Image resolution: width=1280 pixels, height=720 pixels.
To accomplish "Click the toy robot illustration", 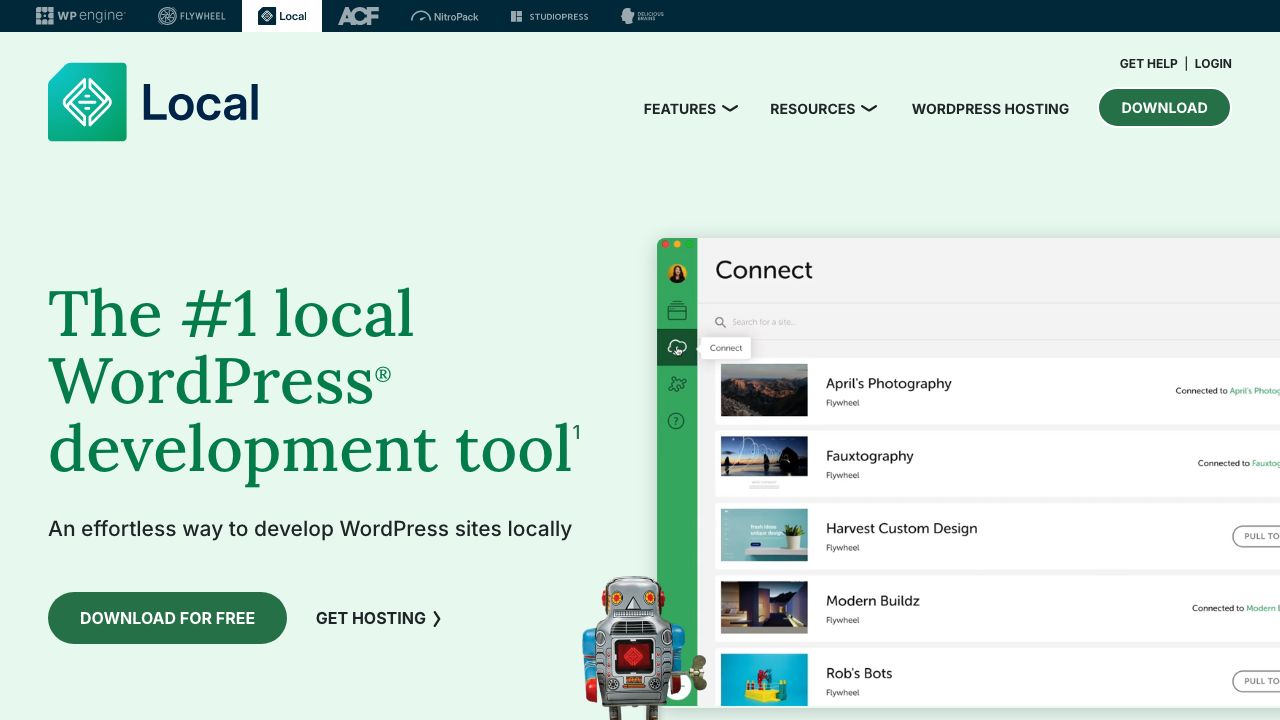I will click(x=640, y=648).
